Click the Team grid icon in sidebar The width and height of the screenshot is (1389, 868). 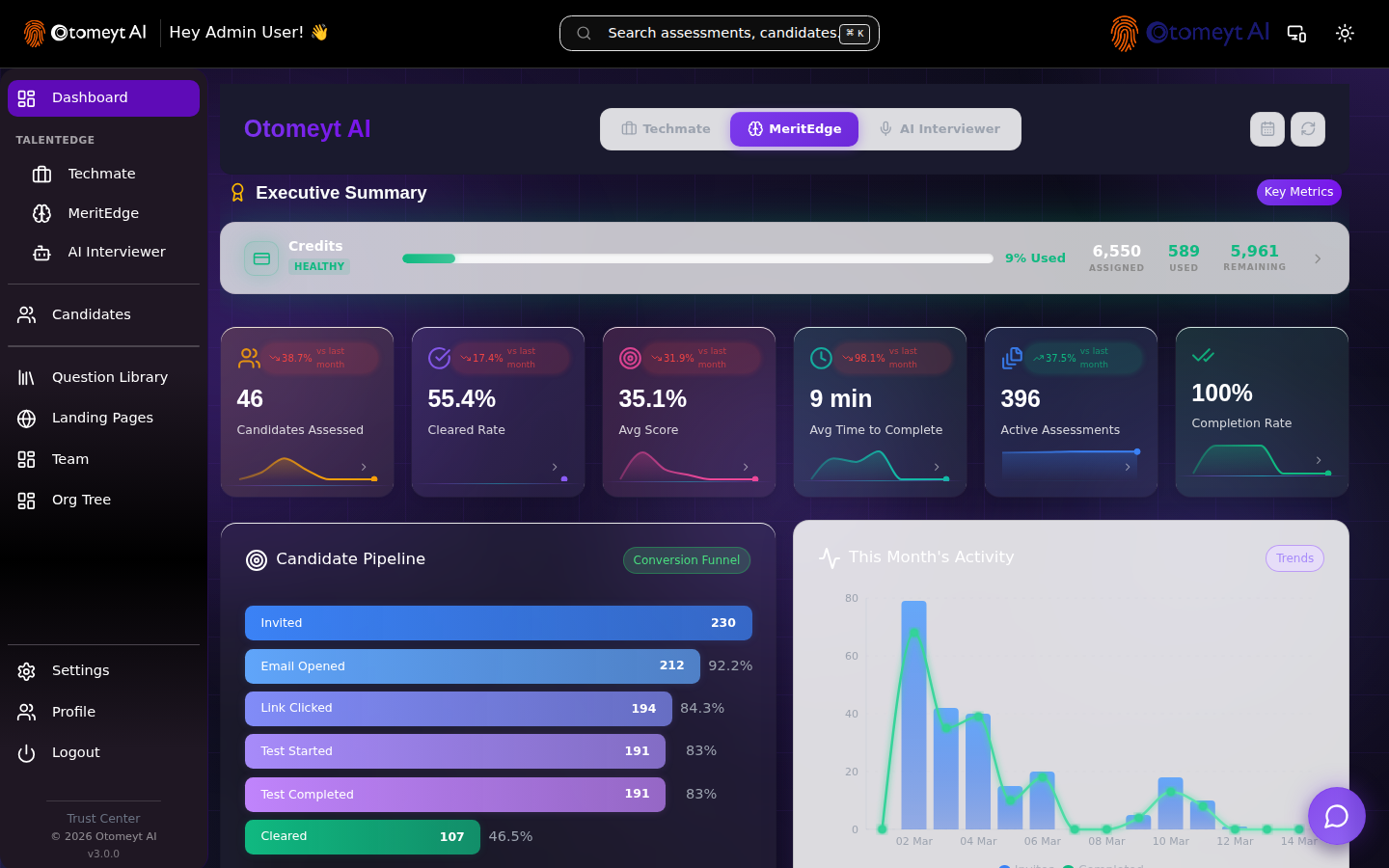(x=26, y=460)
